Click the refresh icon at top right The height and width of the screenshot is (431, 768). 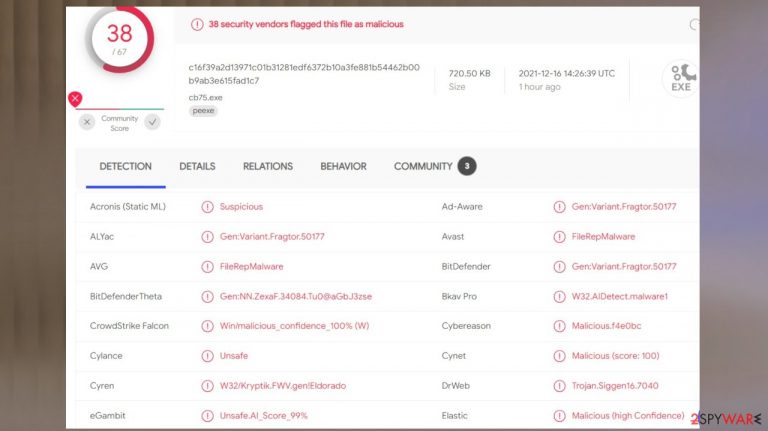click(694, 24)
